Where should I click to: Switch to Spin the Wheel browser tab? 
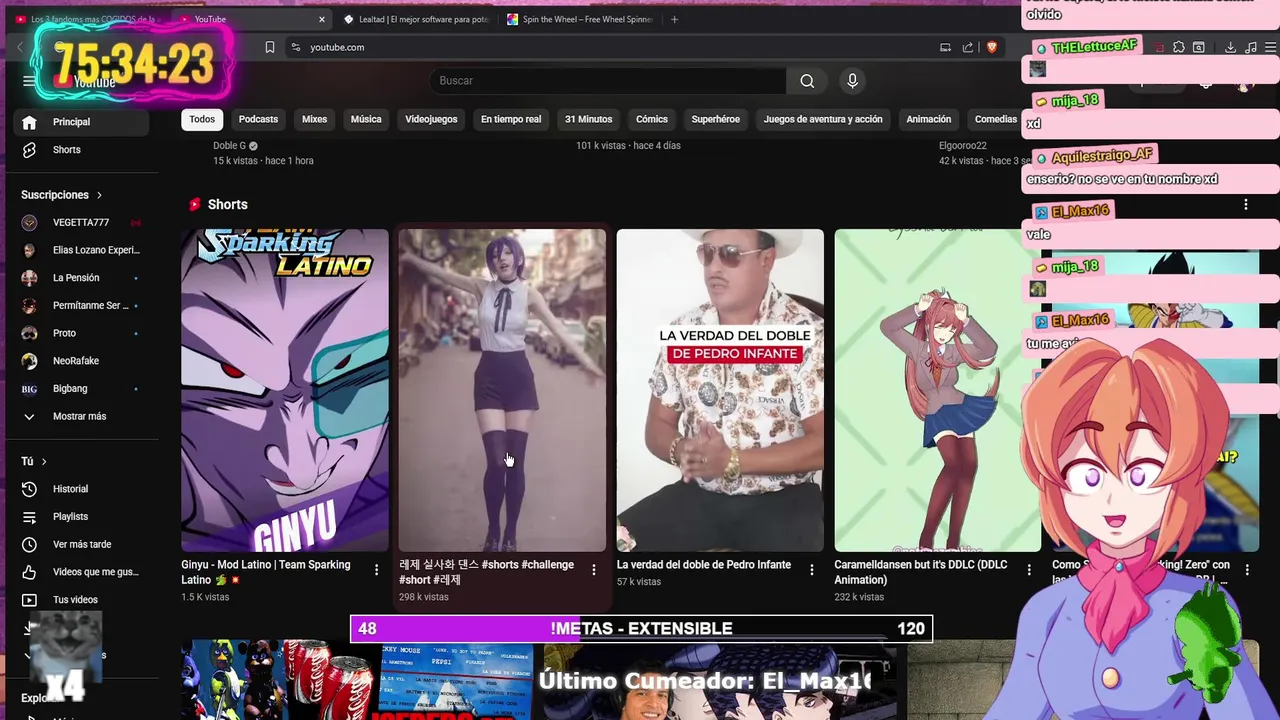coord(580,19)
